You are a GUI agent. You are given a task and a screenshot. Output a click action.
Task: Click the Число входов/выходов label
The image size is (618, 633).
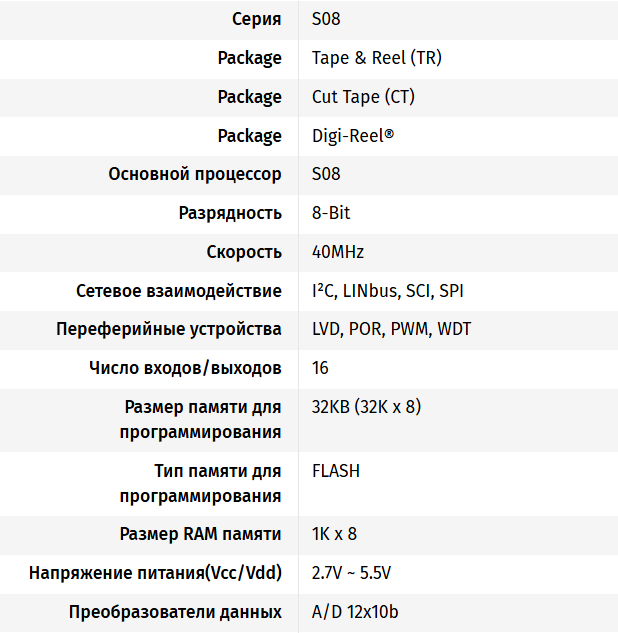(185, 368)
